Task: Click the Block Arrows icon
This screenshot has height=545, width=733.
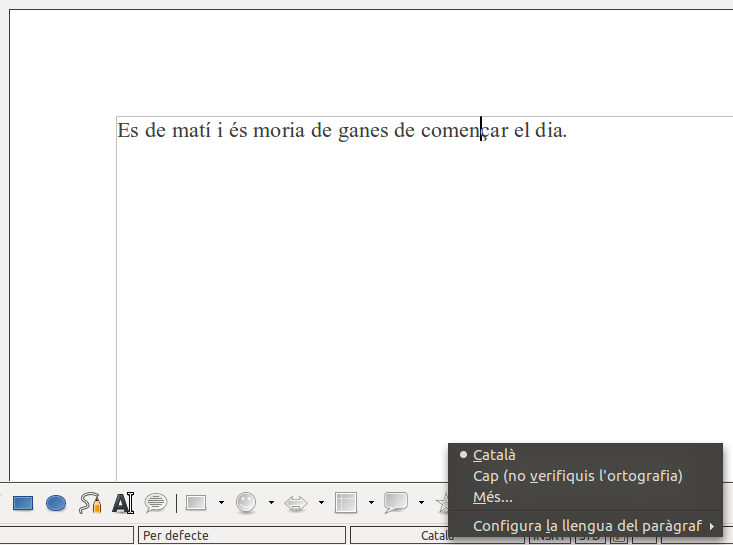Action: tap(296, 503)
